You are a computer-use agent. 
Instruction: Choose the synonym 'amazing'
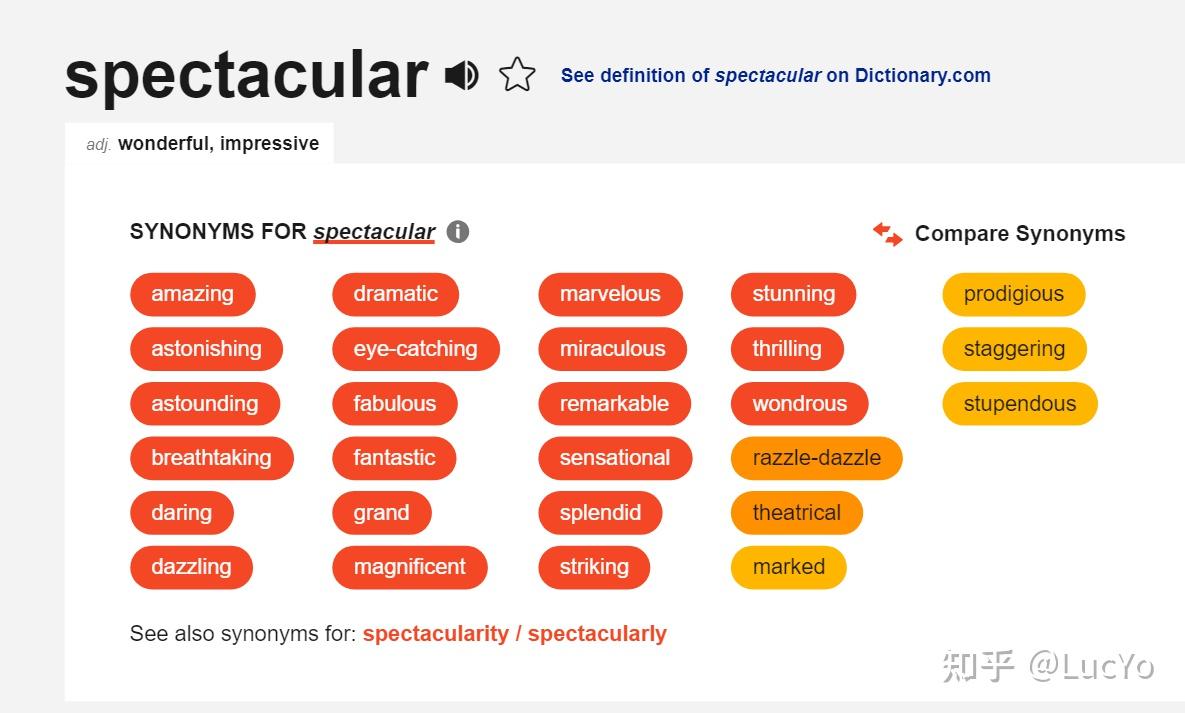(x=193, y=294)
